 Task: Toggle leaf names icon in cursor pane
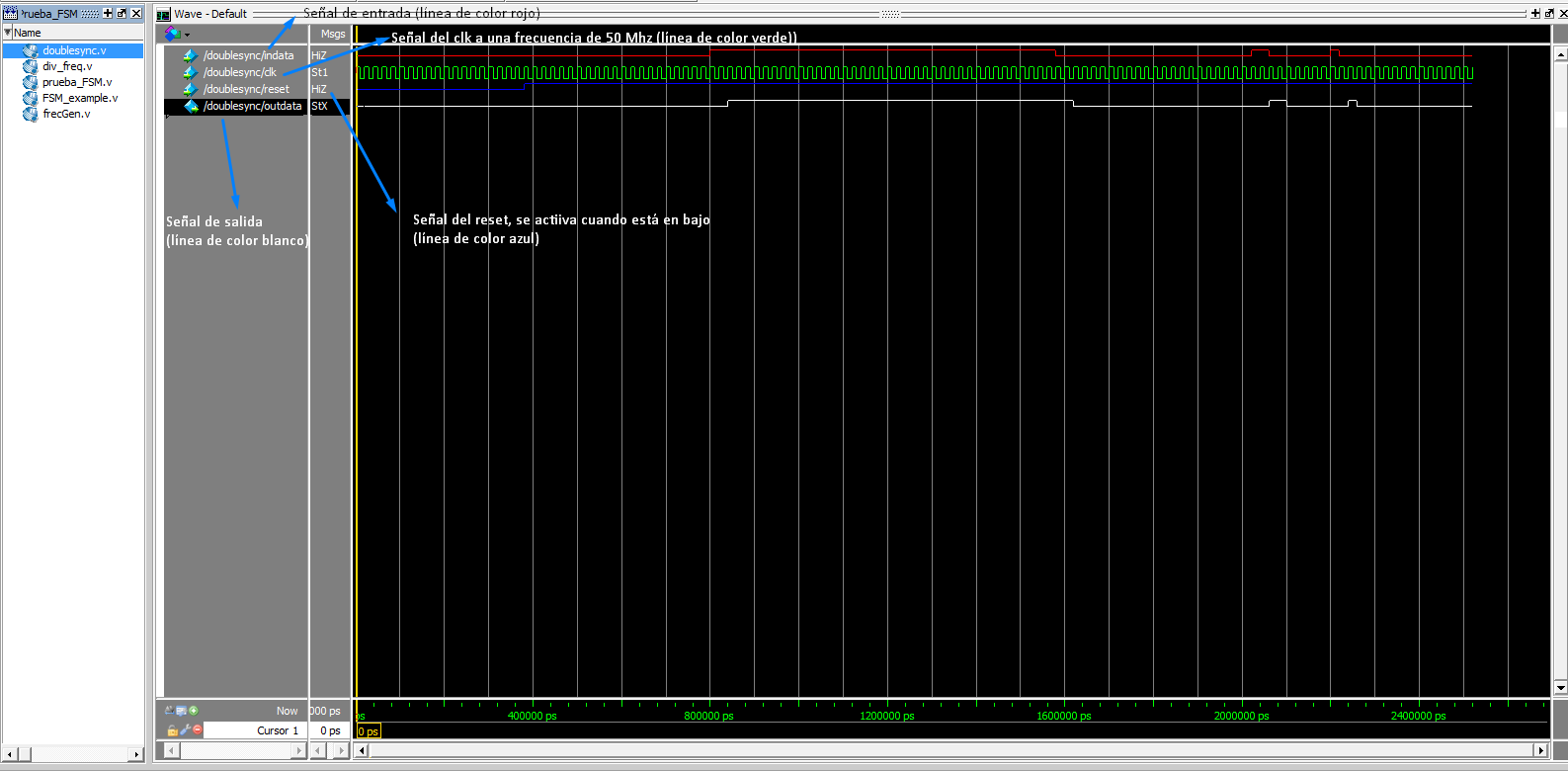tap(169, 710)
